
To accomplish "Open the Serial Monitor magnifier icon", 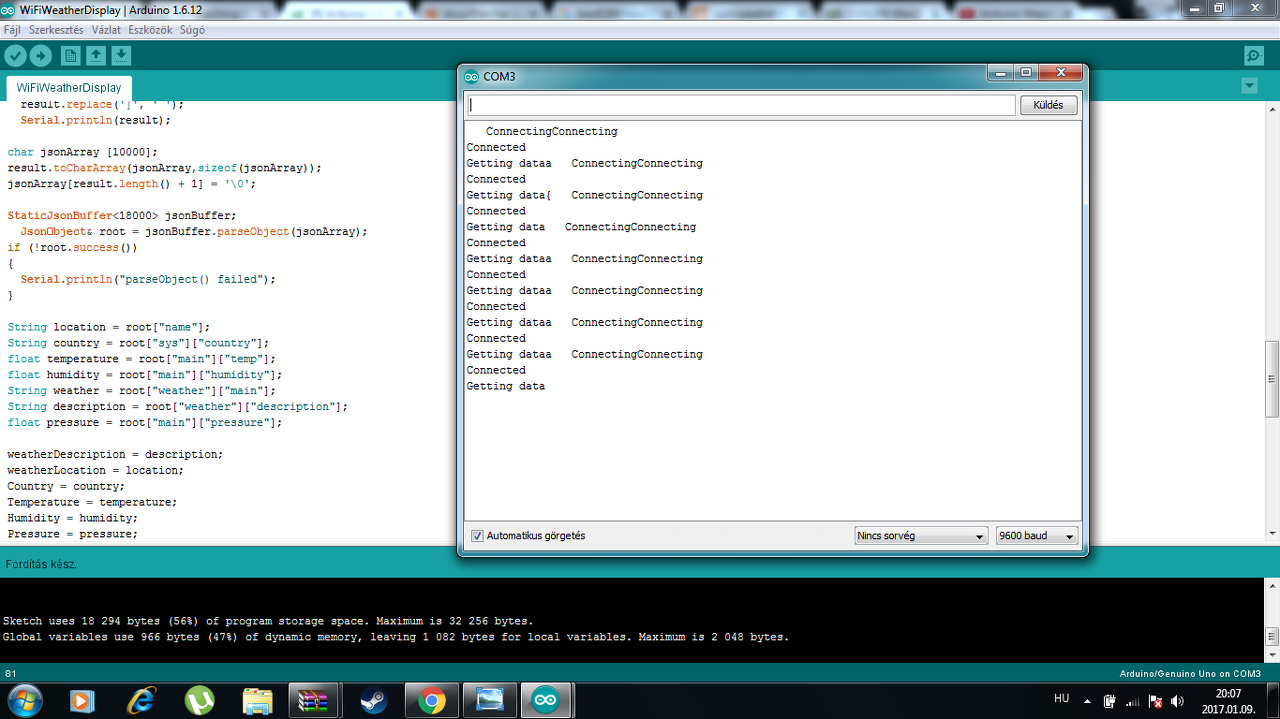I will pos(1253,56).
